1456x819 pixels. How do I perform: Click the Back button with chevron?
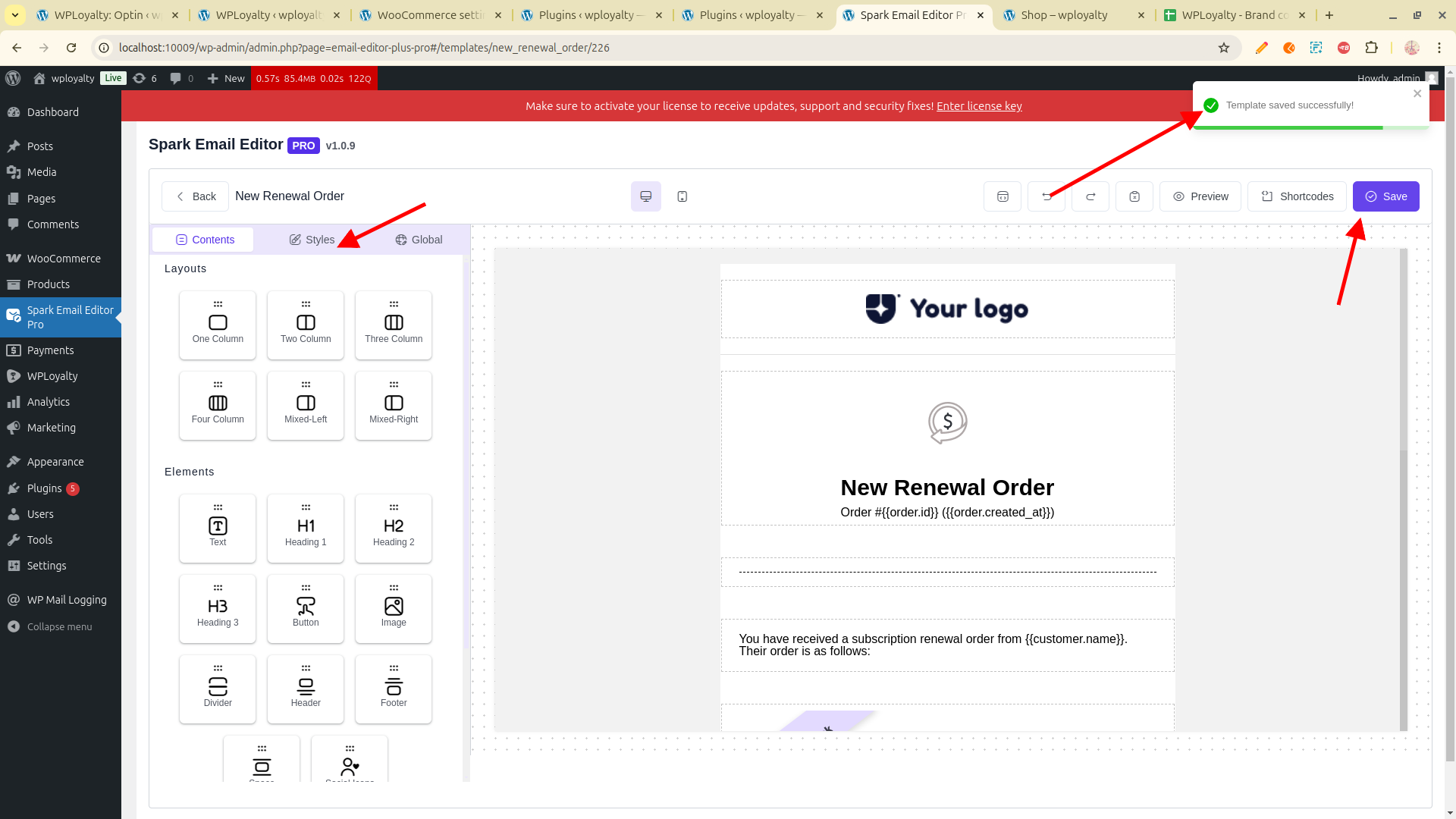[x=195, y=196]
